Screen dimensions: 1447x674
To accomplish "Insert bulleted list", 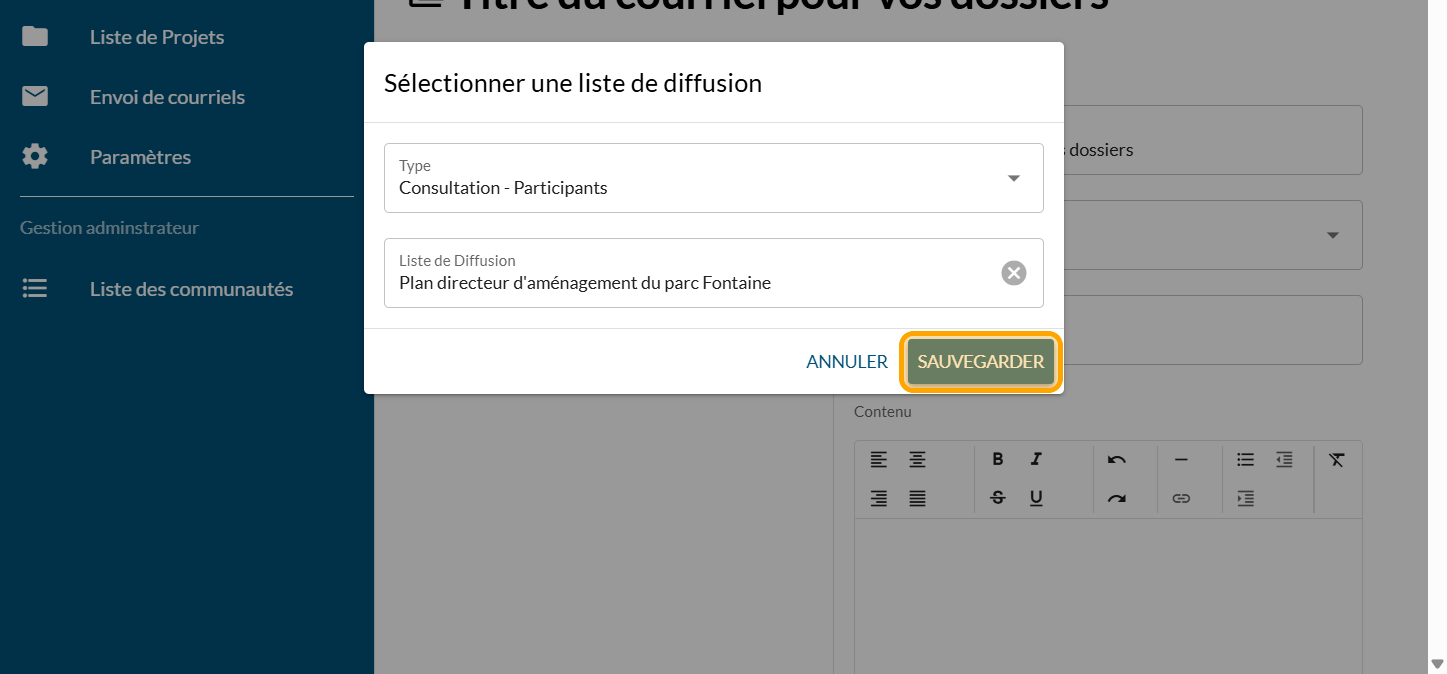I will [1245, 460].
